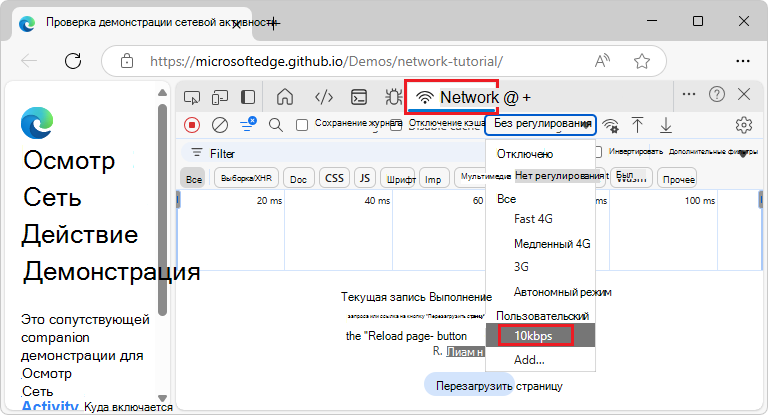Screen dimensions: 768x415
Task: Select the JS filter chip
Action: (365, 178)
